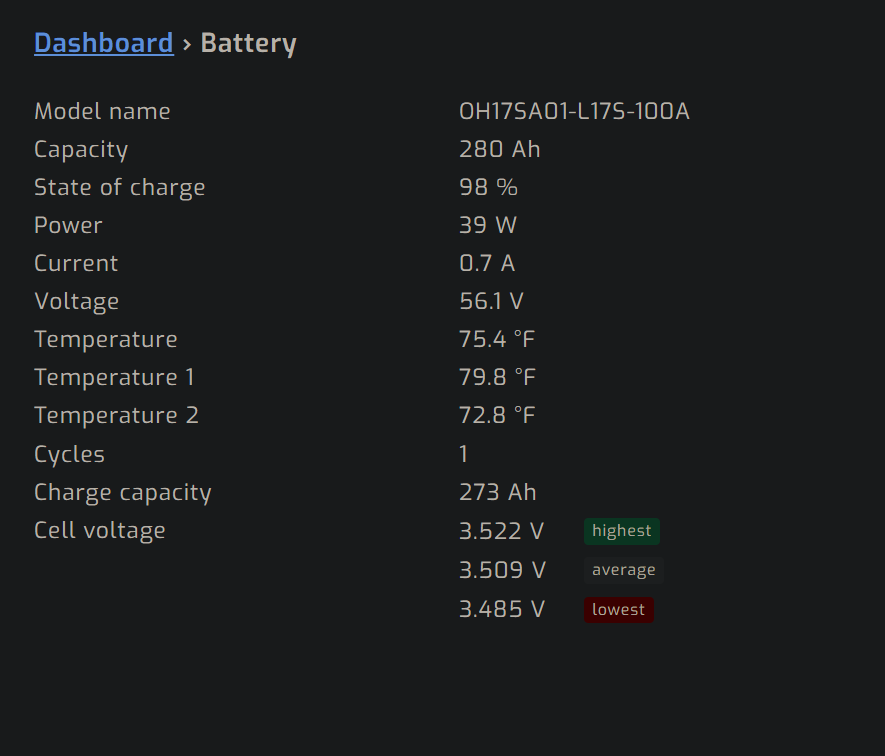This screenshot has height=756, width=885.
Task: Click the 273 Ah charge capacity value
Action: 497,492
